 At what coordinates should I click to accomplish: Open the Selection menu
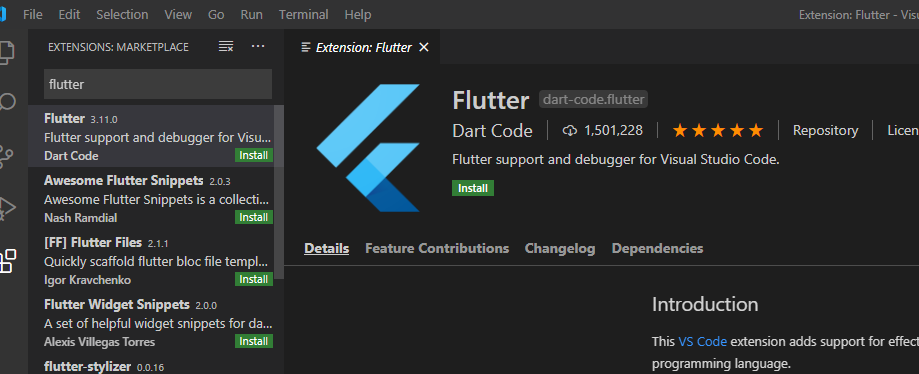coord(122,15)
